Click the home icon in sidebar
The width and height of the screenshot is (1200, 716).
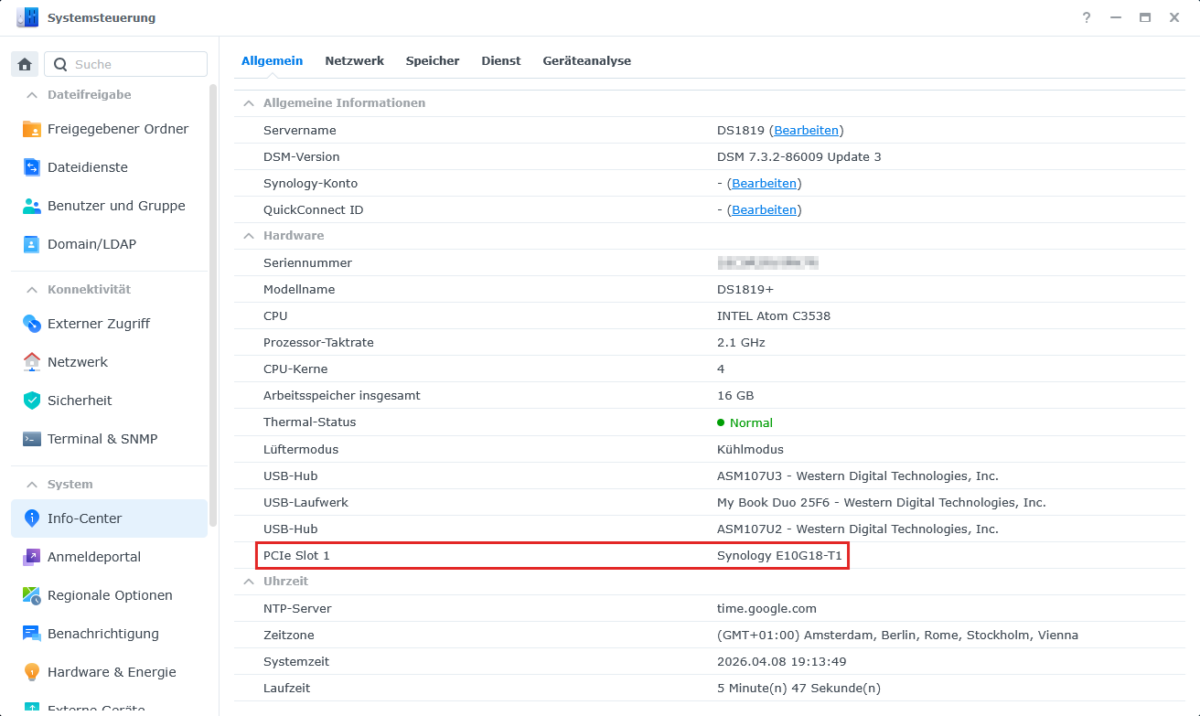(x=25, y=64)
